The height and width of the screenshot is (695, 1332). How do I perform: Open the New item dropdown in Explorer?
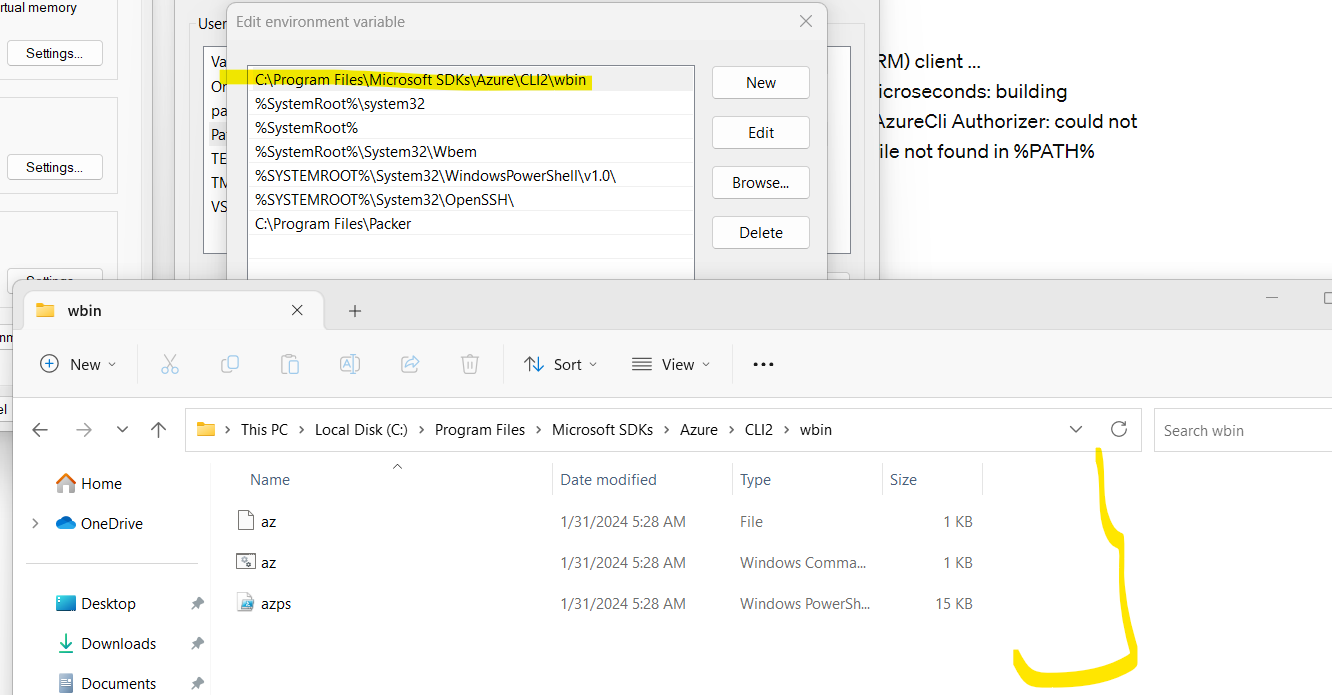78,365
